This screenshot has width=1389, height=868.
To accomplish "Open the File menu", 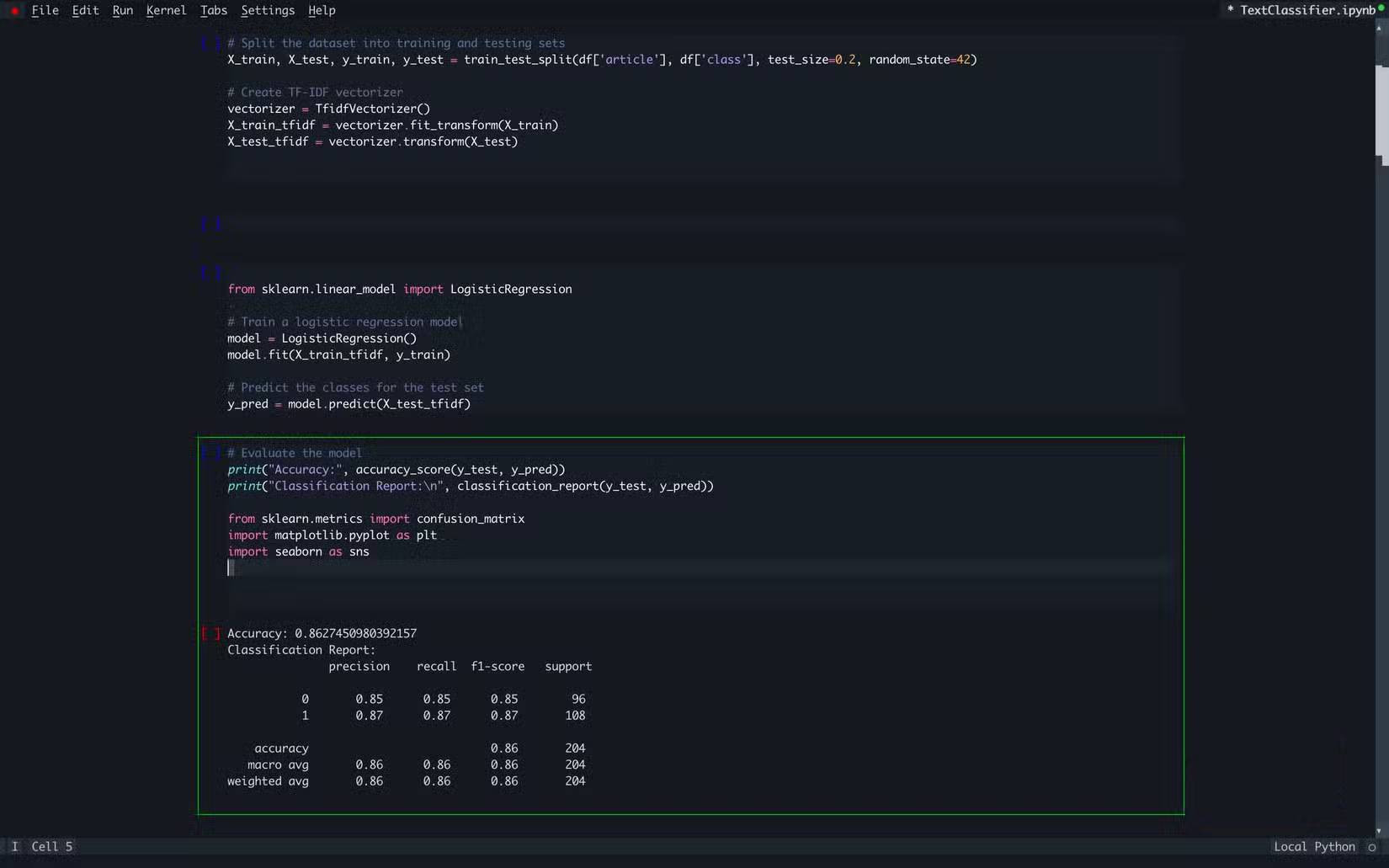I will 45,10.
